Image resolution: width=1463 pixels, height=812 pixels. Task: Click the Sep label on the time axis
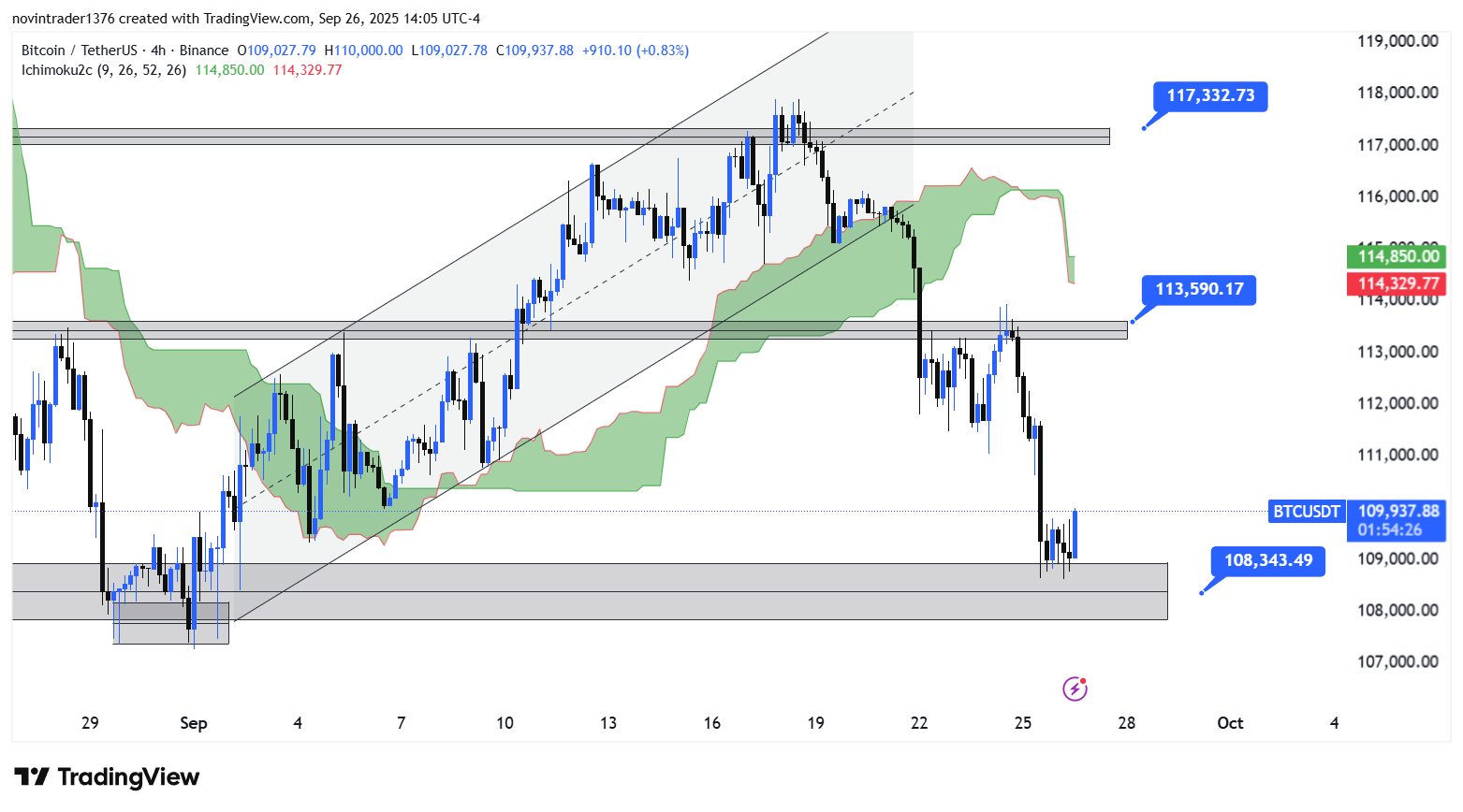[193, 723]
